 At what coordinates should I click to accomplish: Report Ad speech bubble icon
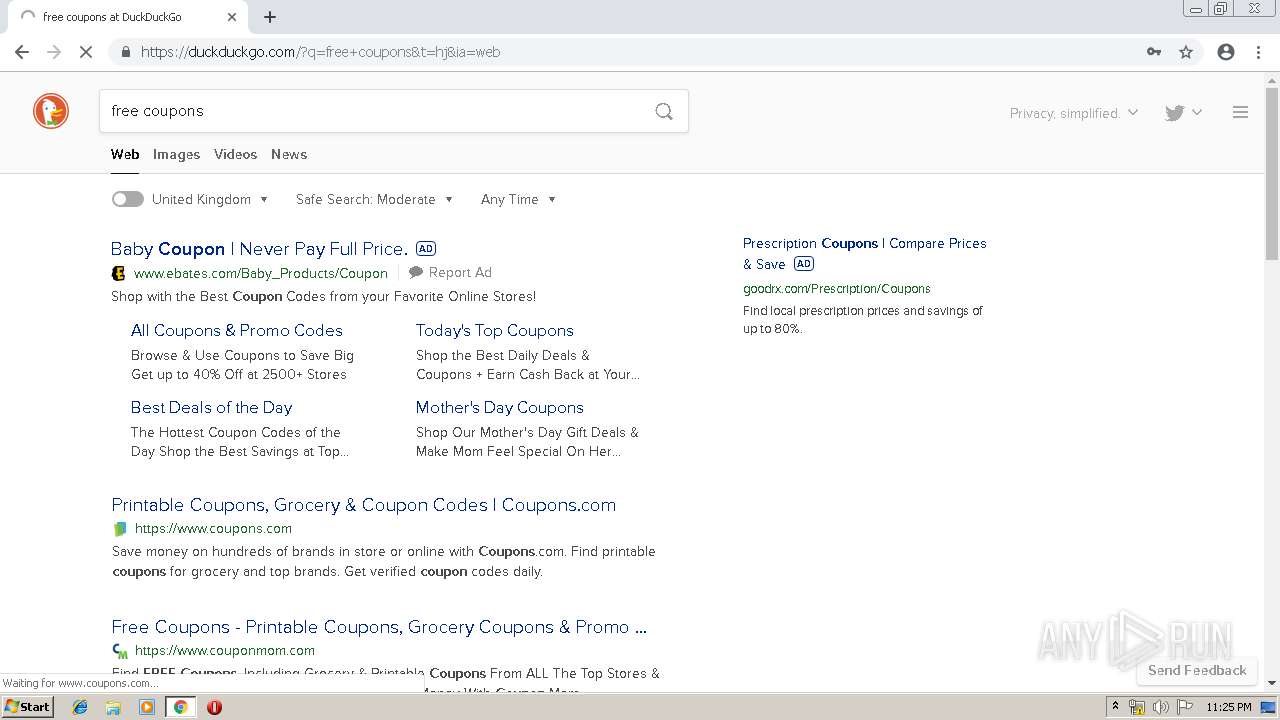click(416, 272)
